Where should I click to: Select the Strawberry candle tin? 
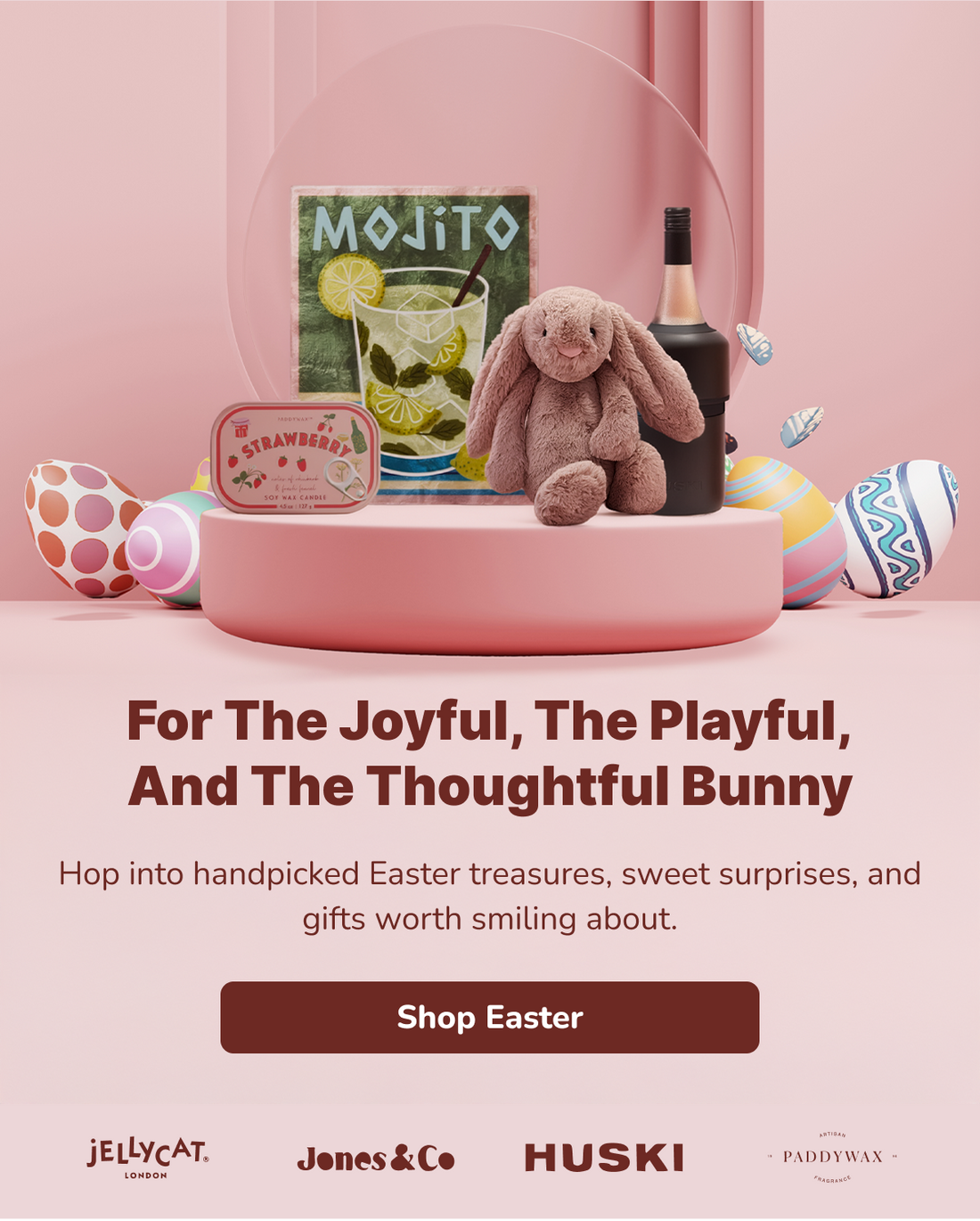[295, 458]
